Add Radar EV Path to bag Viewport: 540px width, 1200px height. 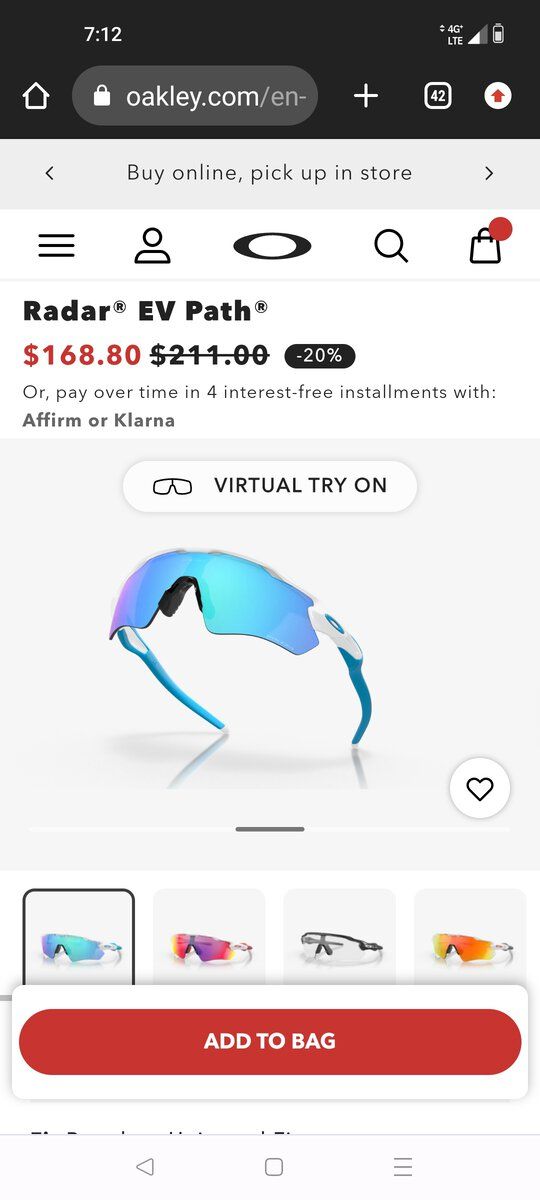click(x=270, y=1041)
